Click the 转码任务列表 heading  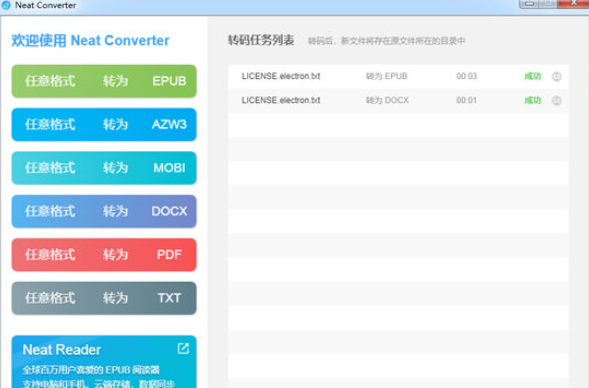click(x=261, y=40)
